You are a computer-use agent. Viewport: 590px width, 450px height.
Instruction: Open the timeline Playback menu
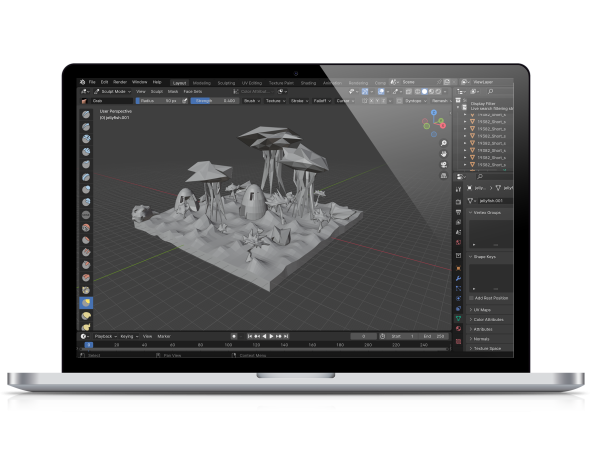(105, 336)
